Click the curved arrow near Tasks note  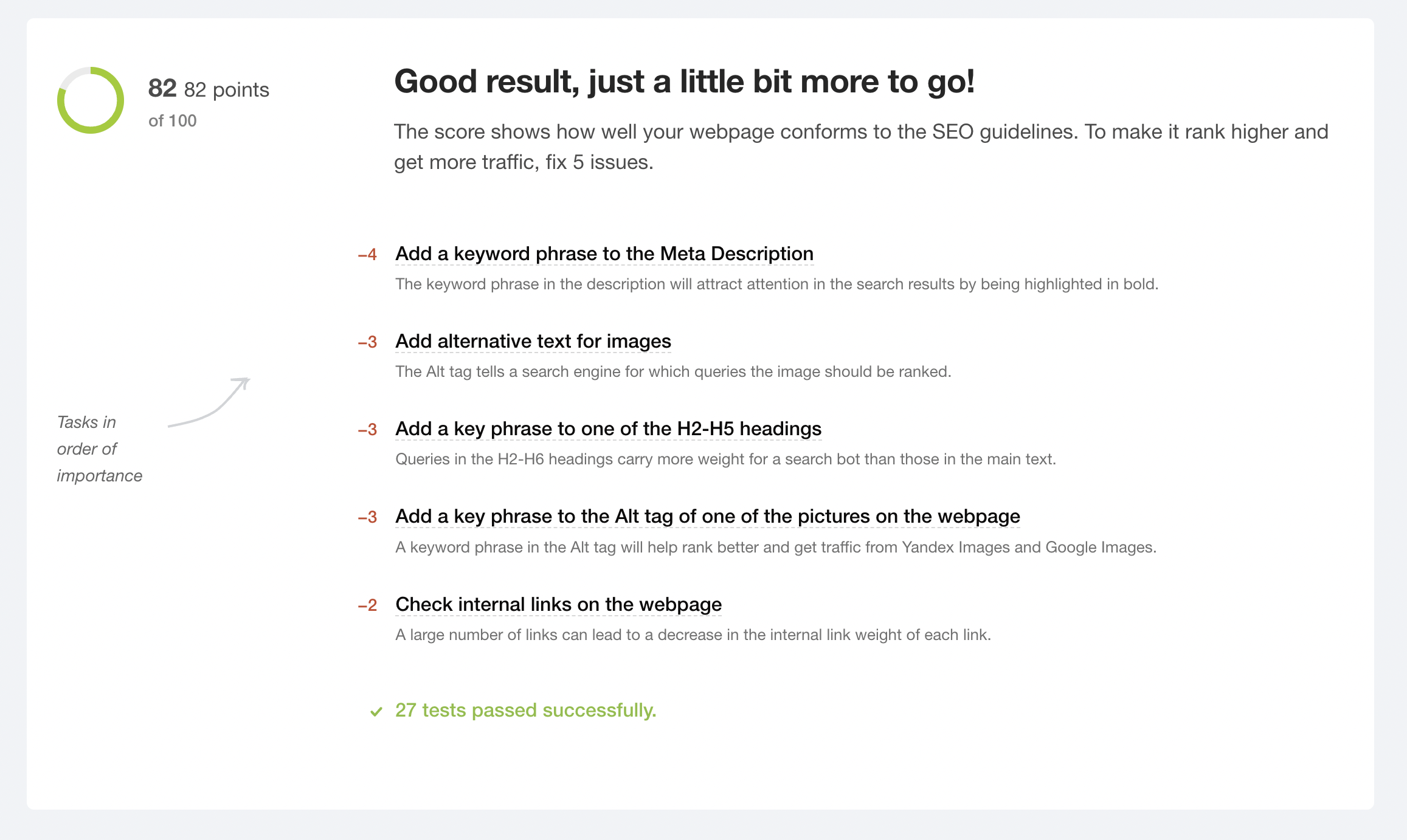209,402
